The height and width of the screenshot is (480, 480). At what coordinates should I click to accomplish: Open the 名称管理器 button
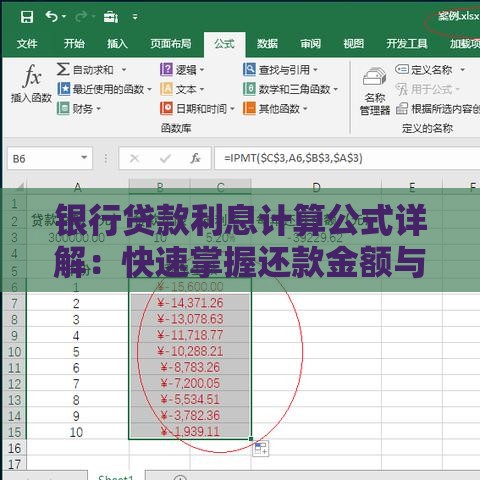point(375,91)
